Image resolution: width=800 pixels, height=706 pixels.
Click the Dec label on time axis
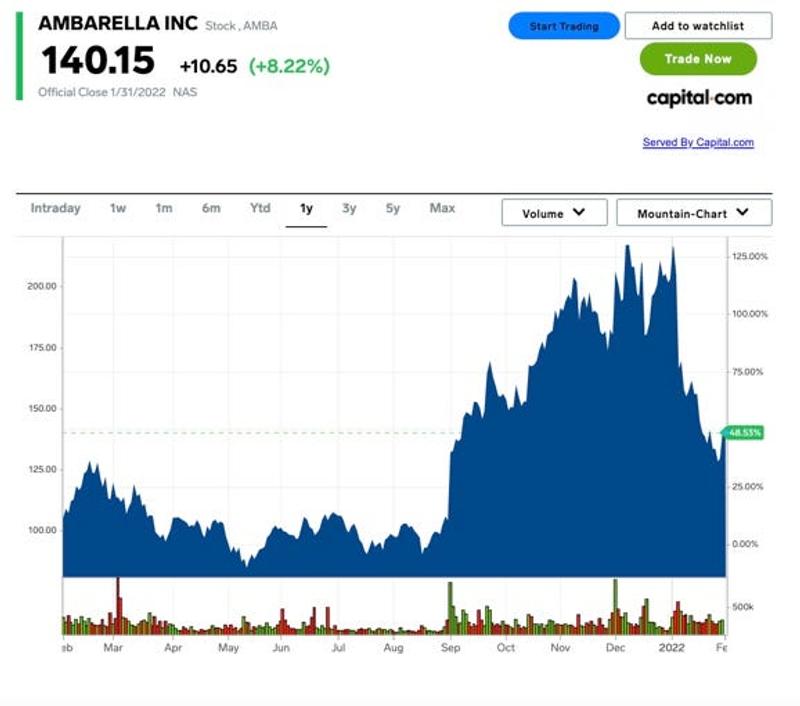click(x=615, y=648)
